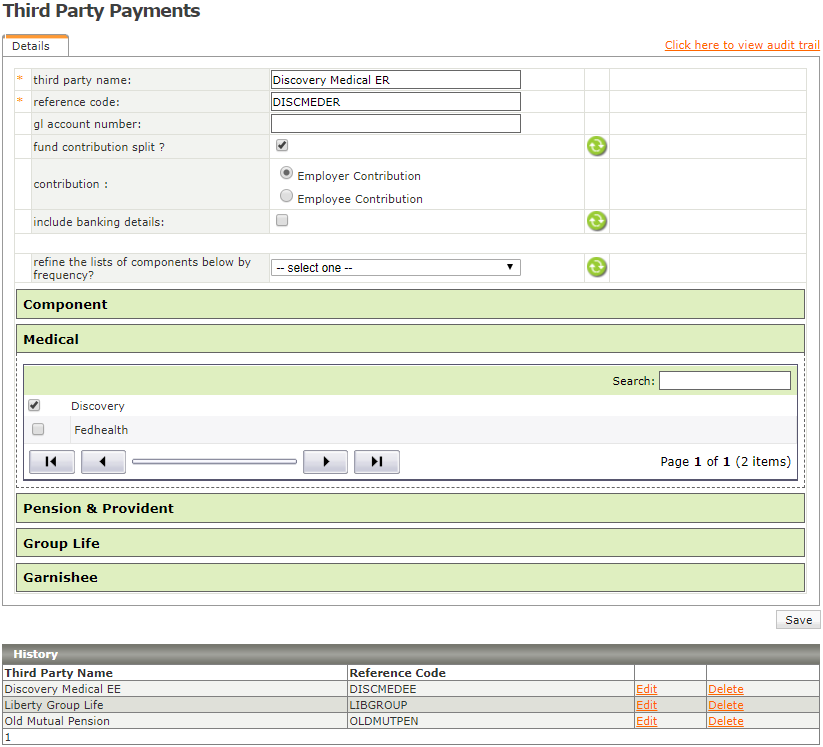The height and width of the screenshot is (747, 823).
Task: Expand the Garnishee section
Action: pos(410,577)
